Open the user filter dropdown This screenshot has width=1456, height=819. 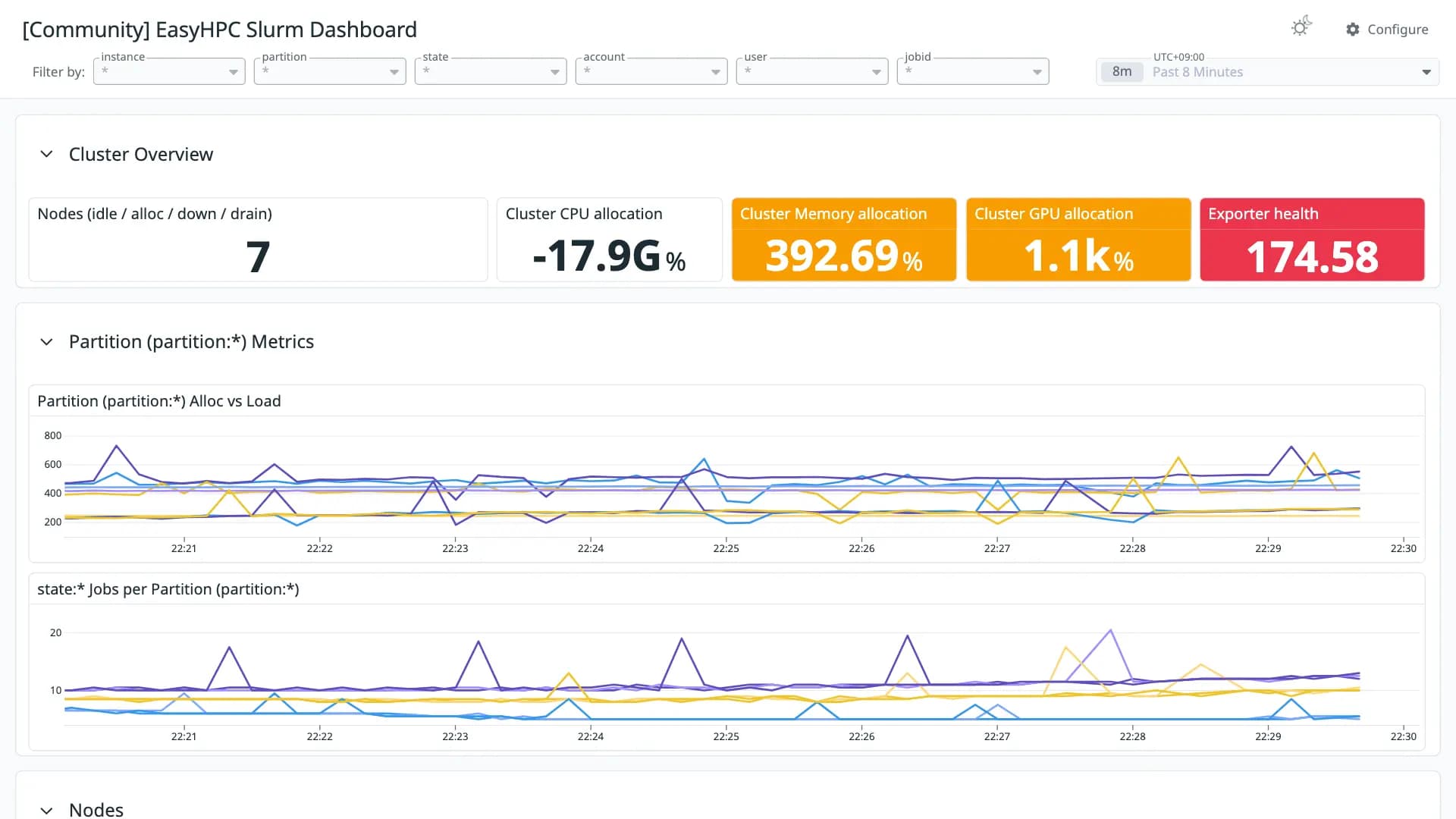coord(812,71)
